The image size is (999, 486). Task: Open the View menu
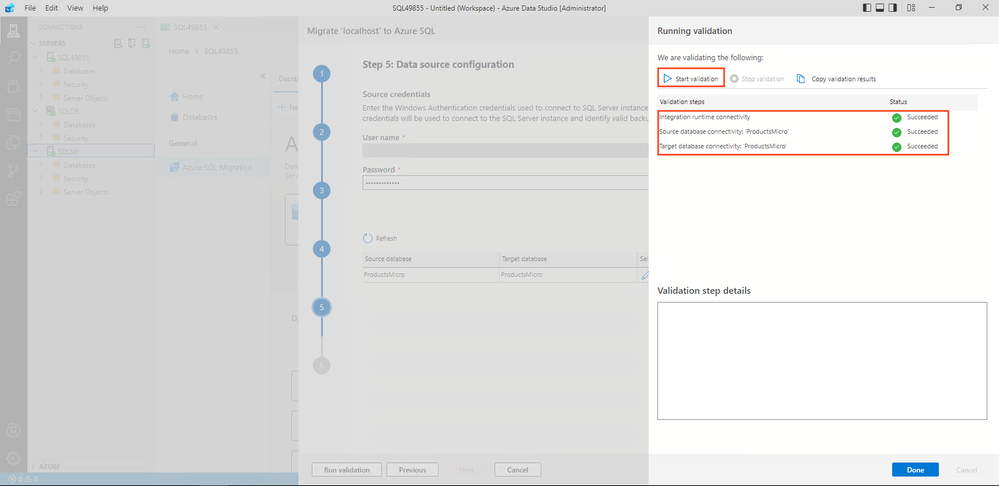[75, 8]
